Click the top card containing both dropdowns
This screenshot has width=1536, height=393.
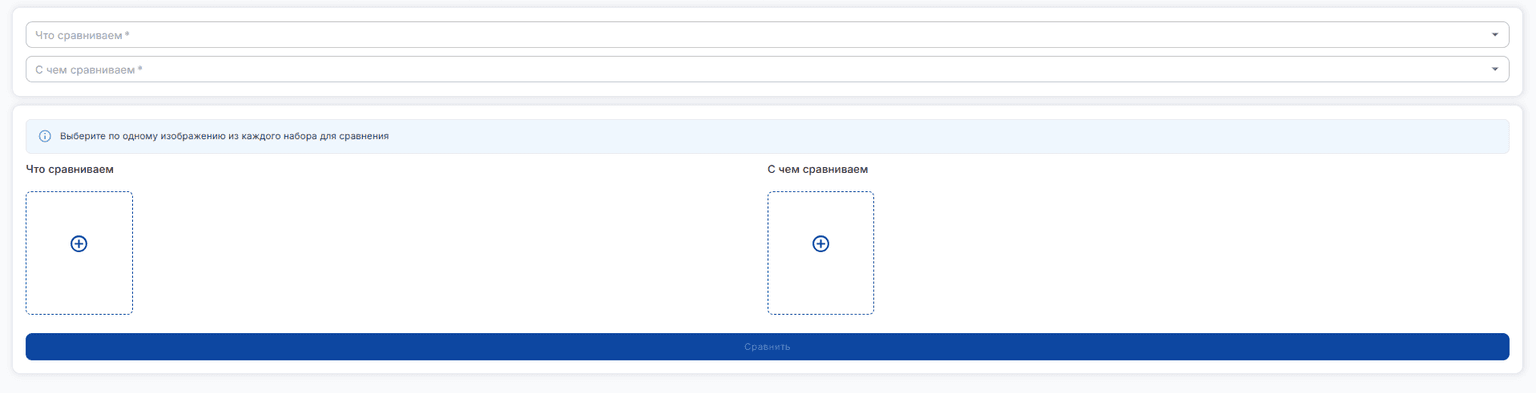(767, 52)
